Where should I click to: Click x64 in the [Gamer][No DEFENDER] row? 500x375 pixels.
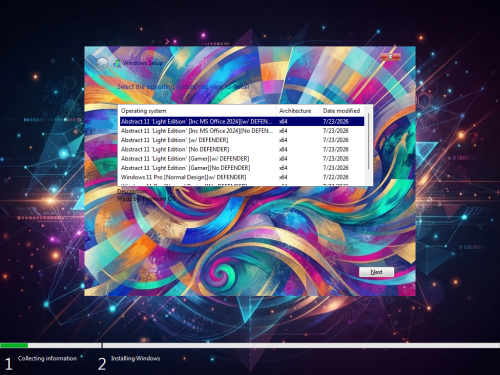[283, 168]
